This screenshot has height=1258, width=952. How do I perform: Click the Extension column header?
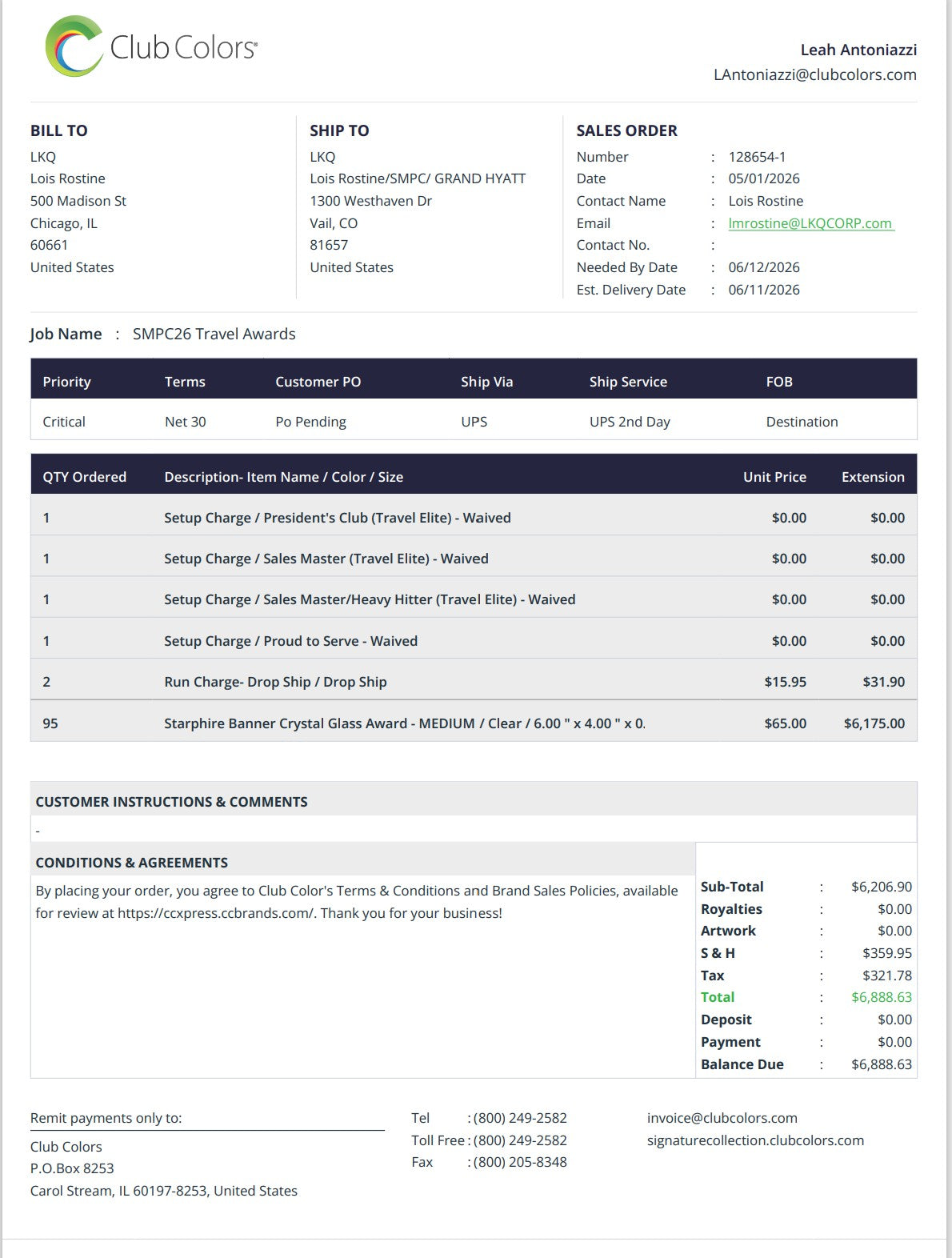click(873, 477)
